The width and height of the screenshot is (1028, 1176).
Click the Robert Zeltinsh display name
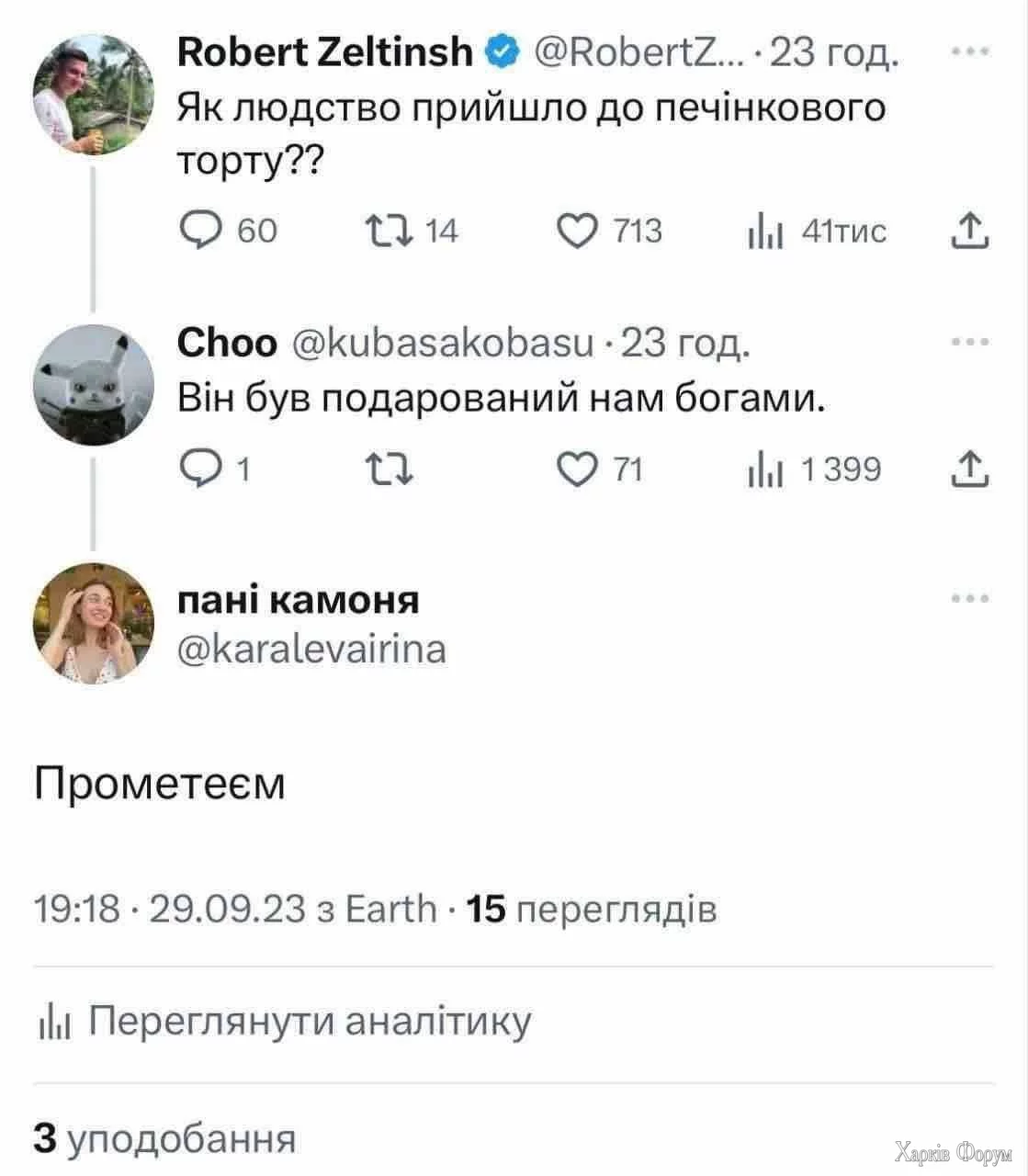pyautogui.click(x=323, y=53)
